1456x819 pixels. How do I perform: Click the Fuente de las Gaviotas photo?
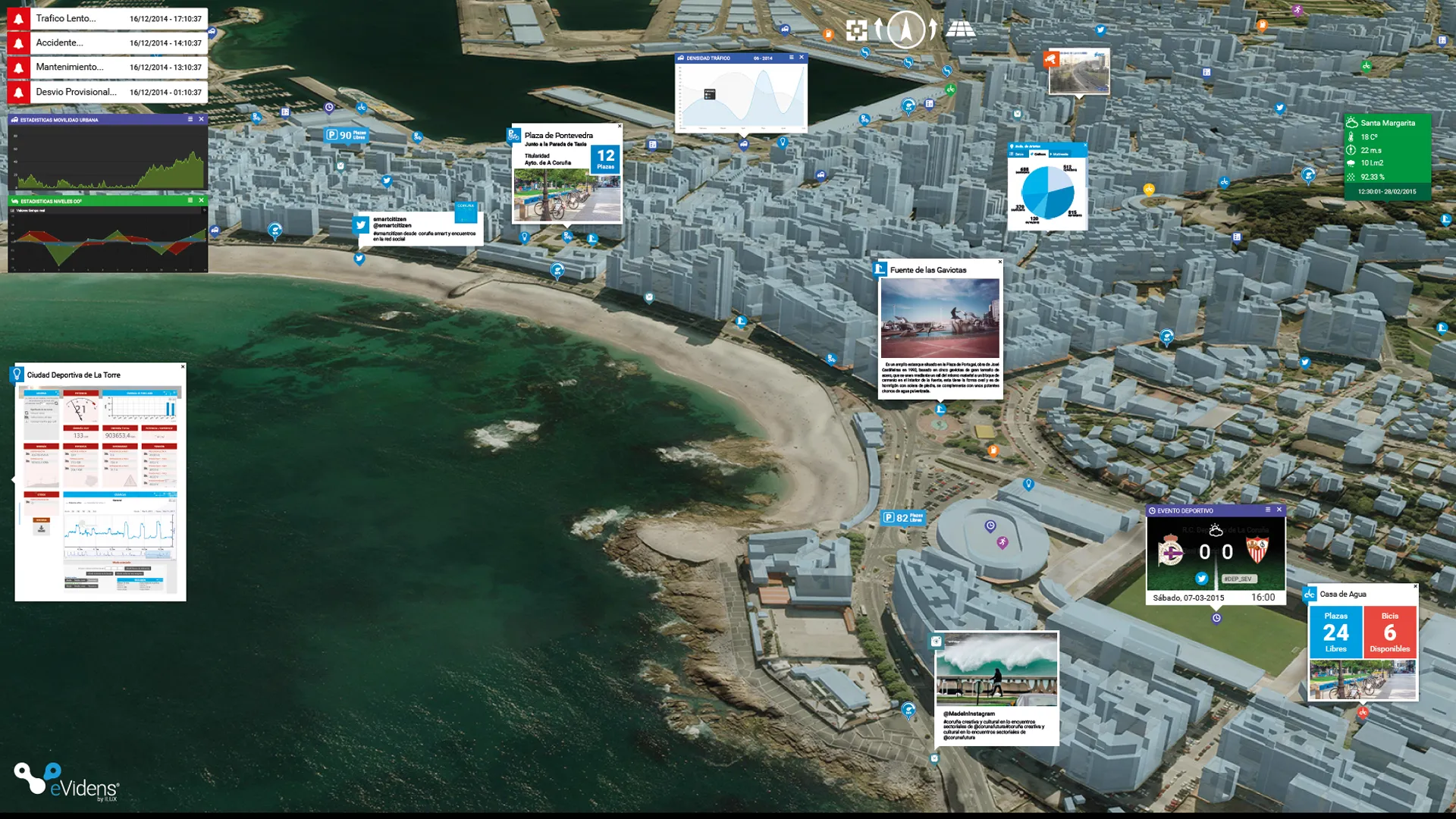[940, 318]
